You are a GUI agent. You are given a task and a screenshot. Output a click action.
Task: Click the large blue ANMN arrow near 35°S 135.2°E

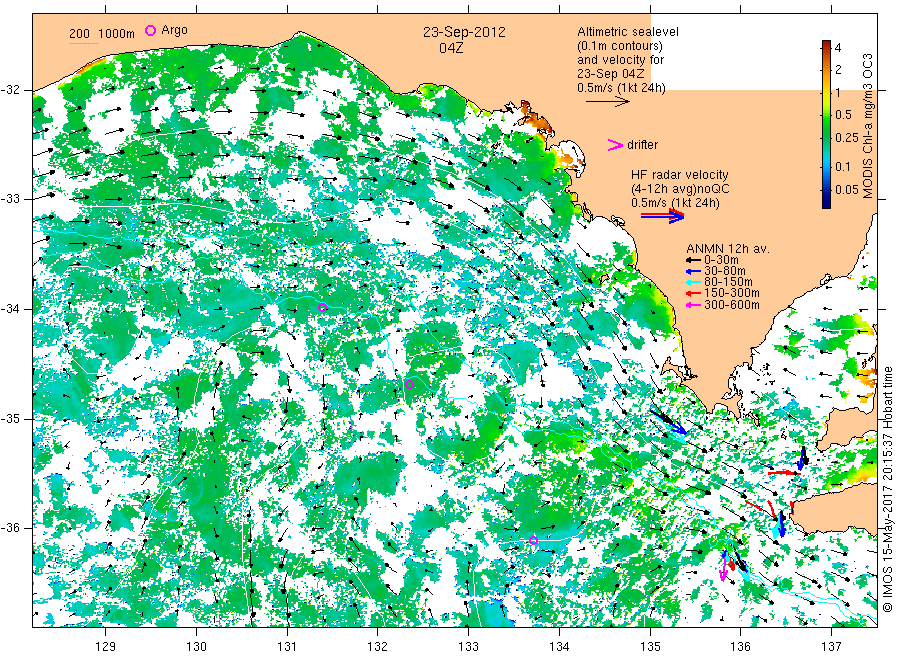[669, 422]
